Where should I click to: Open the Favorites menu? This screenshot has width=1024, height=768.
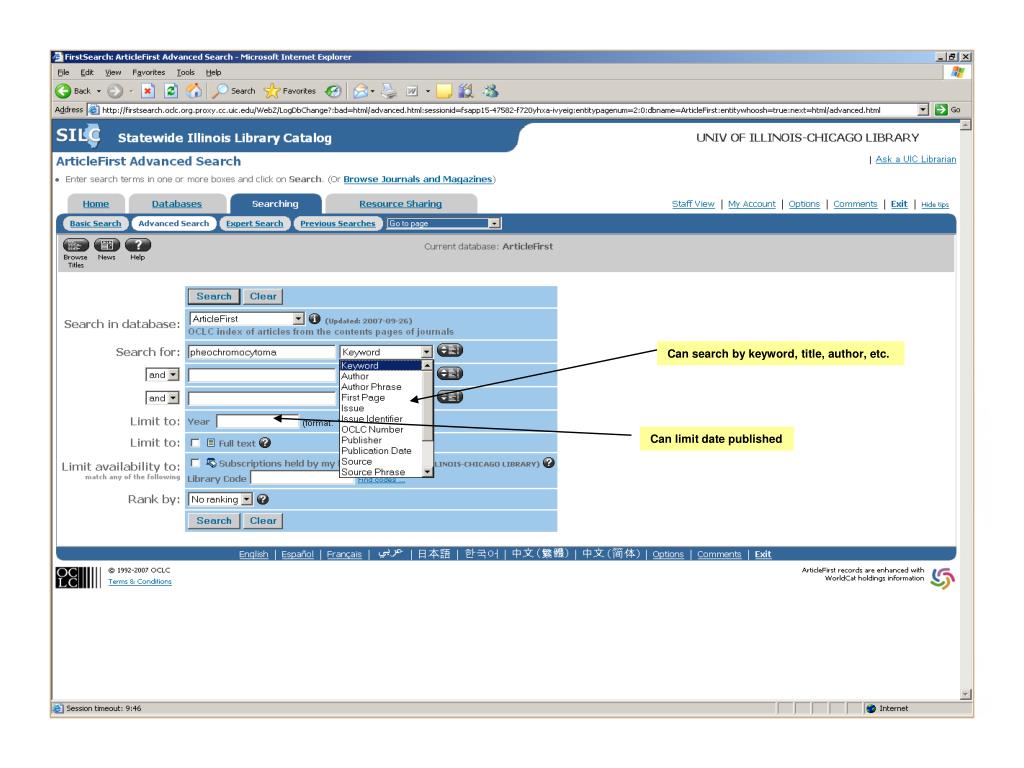[148, 72]
